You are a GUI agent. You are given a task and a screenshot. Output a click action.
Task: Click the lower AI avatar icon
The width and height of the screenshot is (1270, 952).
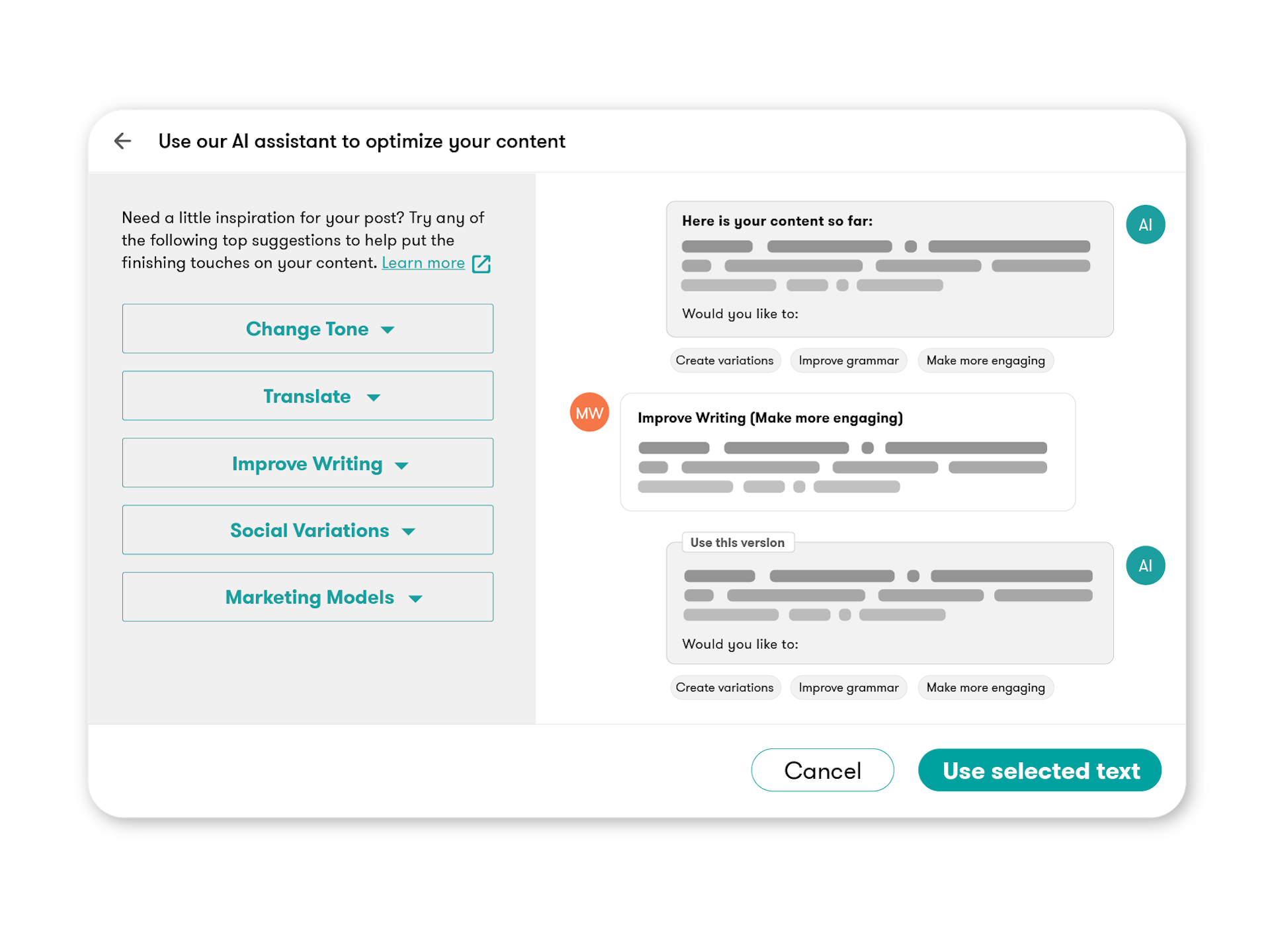pyautogui.click(x=1145, y=566)
